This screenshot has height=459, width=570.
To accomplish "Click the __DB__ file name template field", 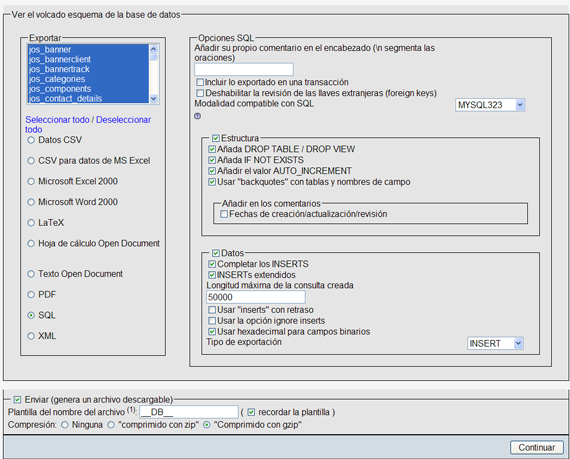I will coord(189,412).
